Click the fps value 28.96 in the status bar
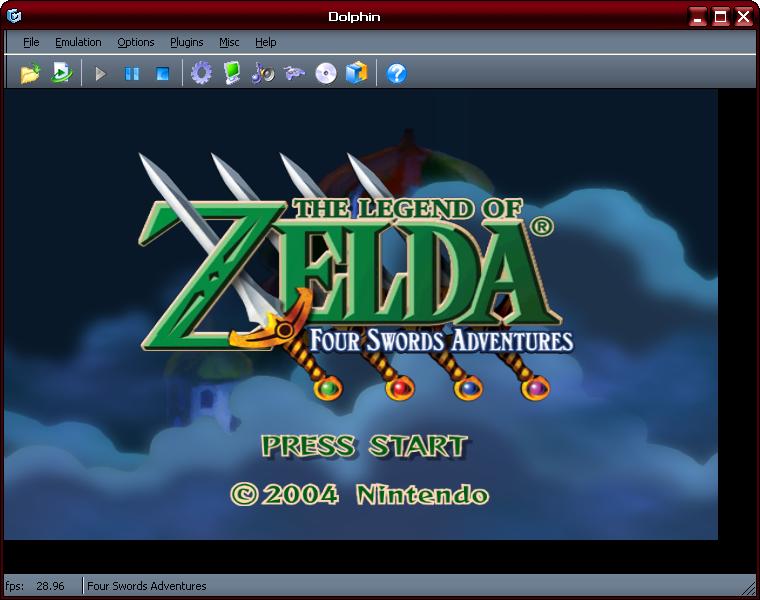 [x=50, y=586]
